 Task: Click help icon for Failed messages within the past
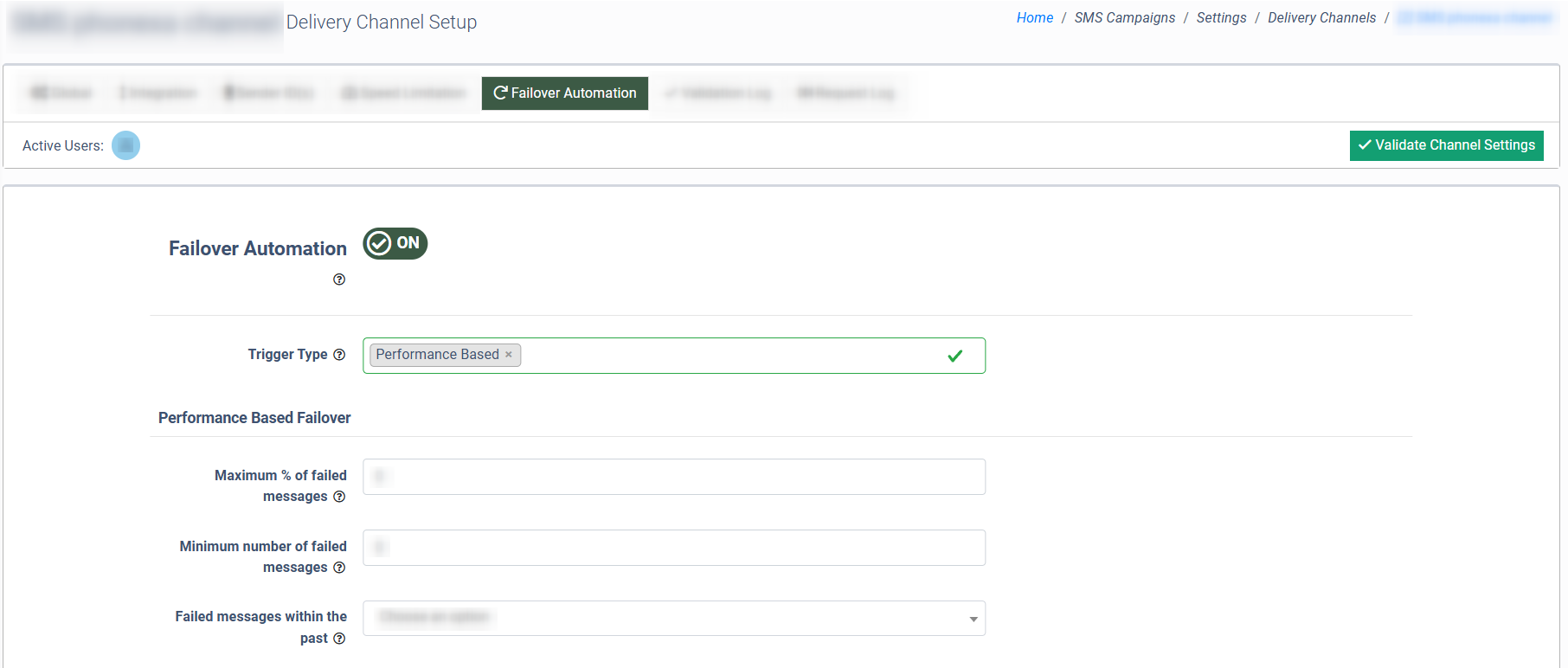point(339,639)
